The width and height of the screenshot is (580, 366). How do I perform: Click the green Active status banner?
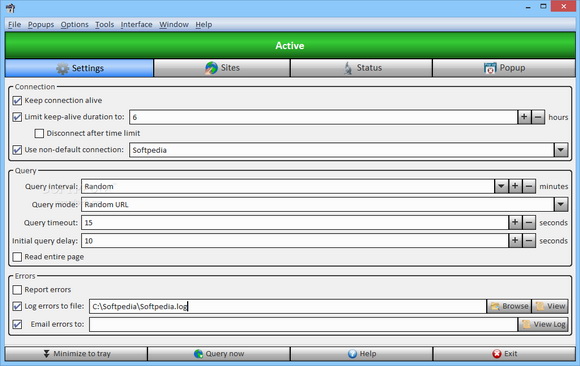coord(290,46)
